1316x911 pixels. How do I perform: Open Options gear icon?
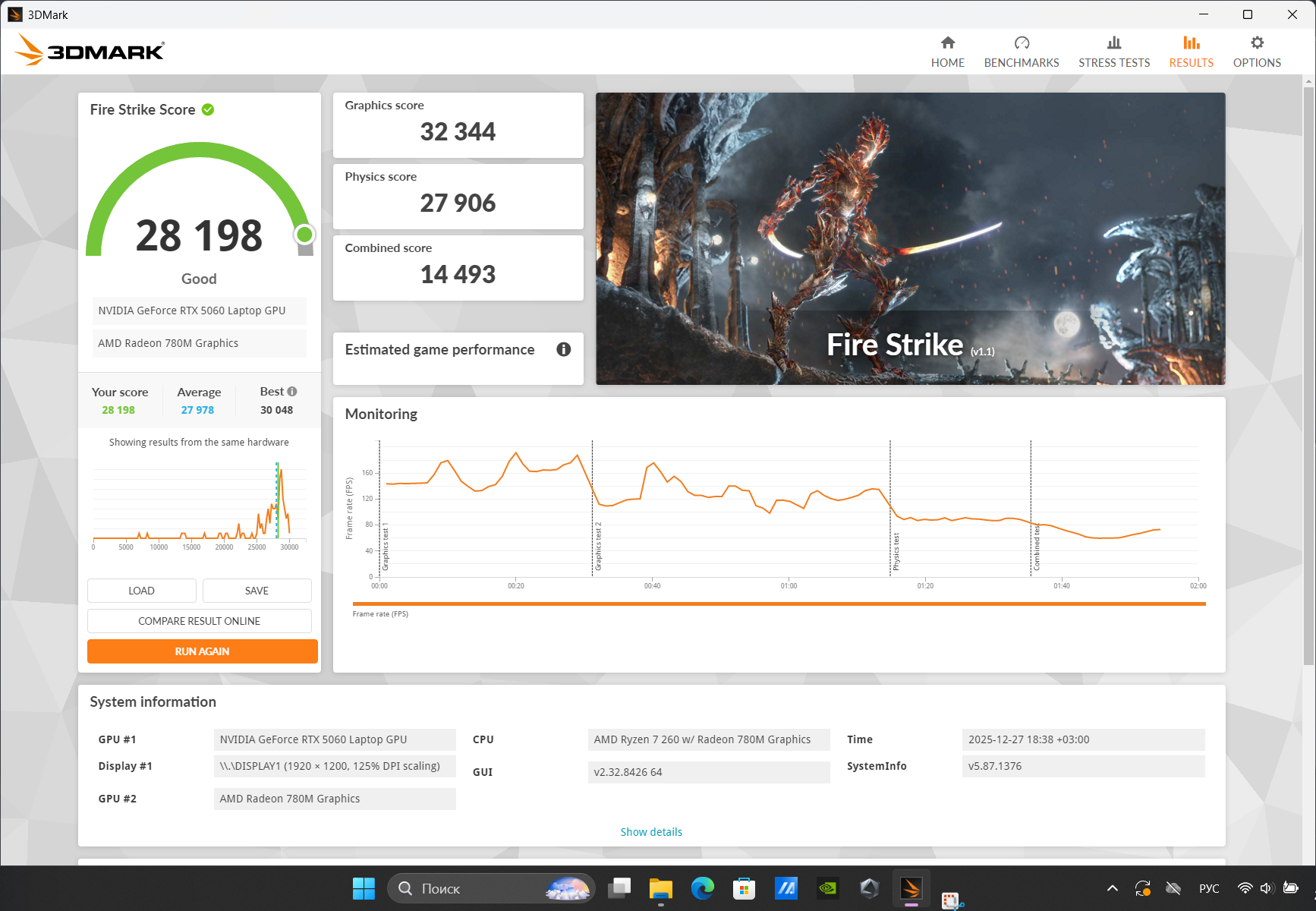tap(1257, 43)
